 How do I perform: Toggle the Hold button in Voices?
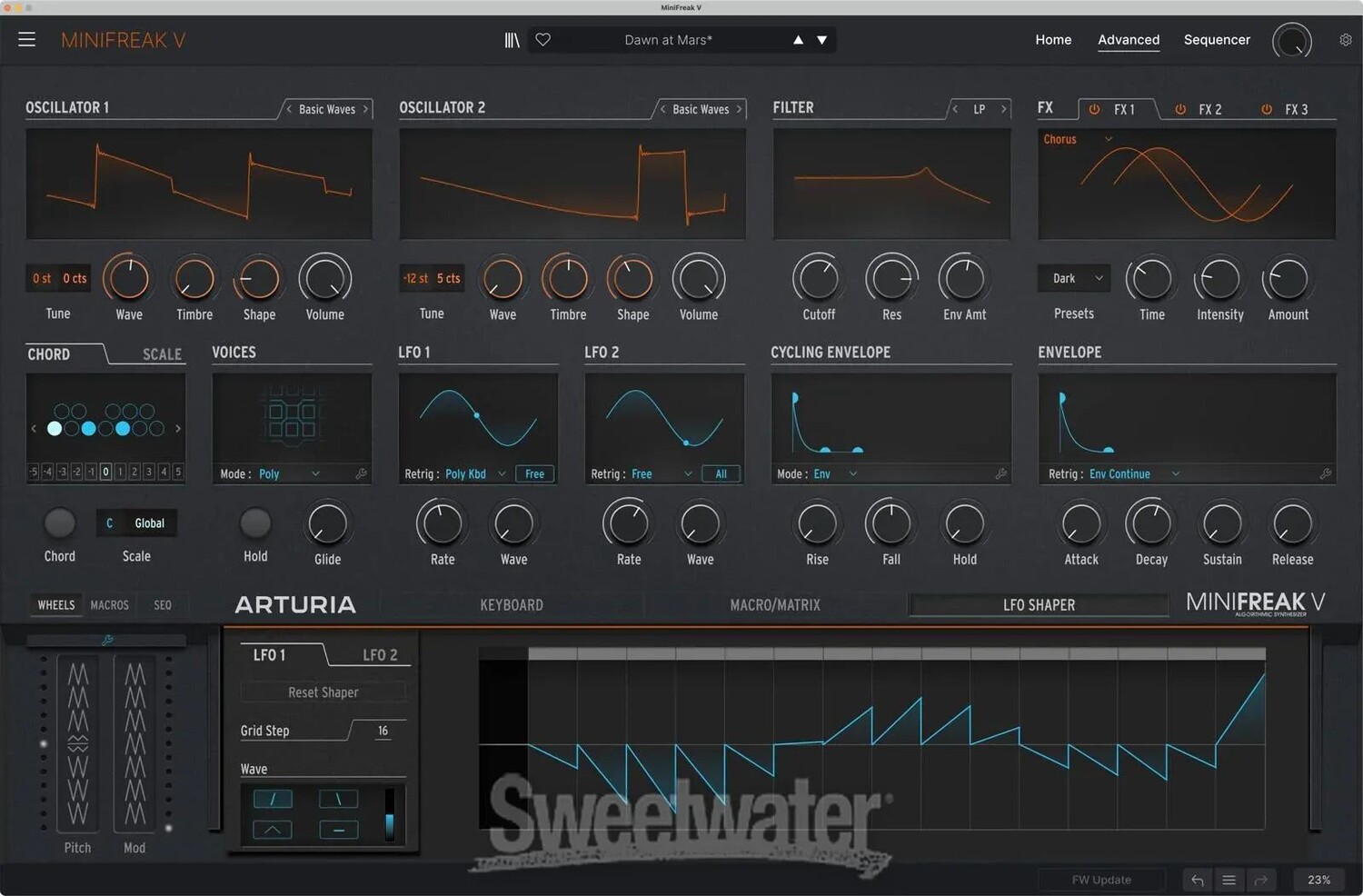click(x=255, y=523)
